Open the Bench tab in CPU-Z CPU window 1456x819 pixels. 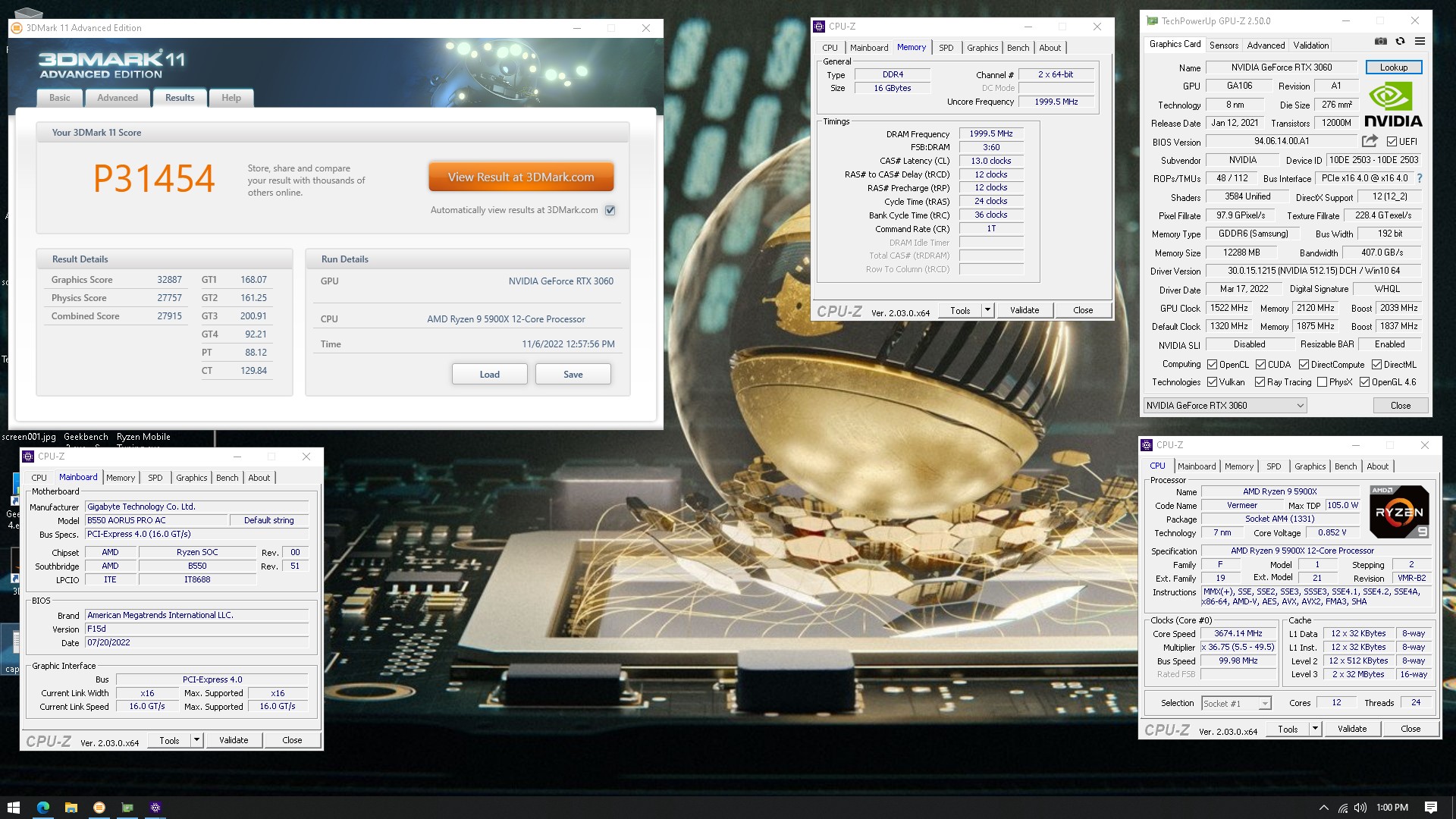[1345, 466]
